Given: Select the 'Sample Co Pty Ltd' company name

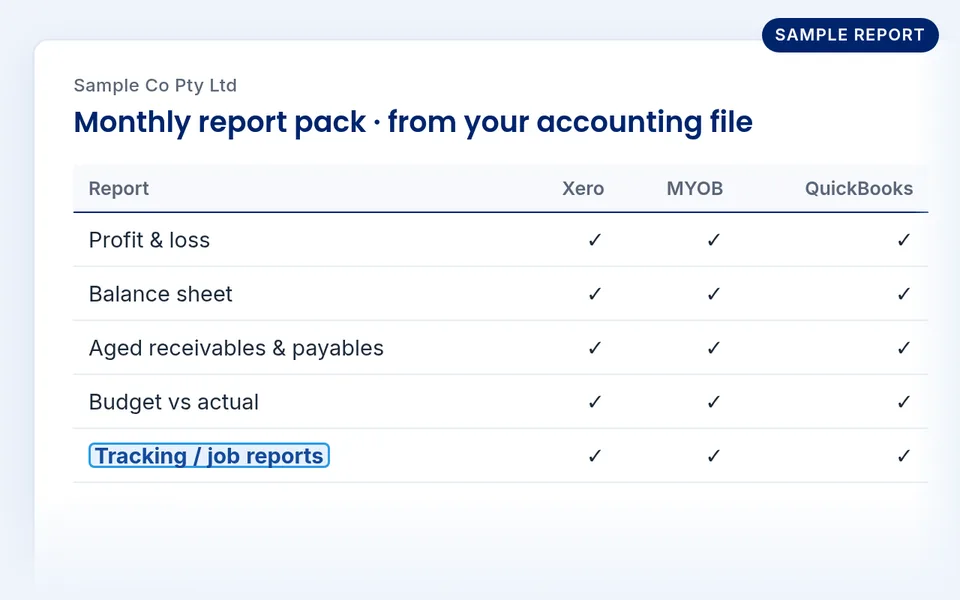Looking at the screenshot, I should coord(155,85).
